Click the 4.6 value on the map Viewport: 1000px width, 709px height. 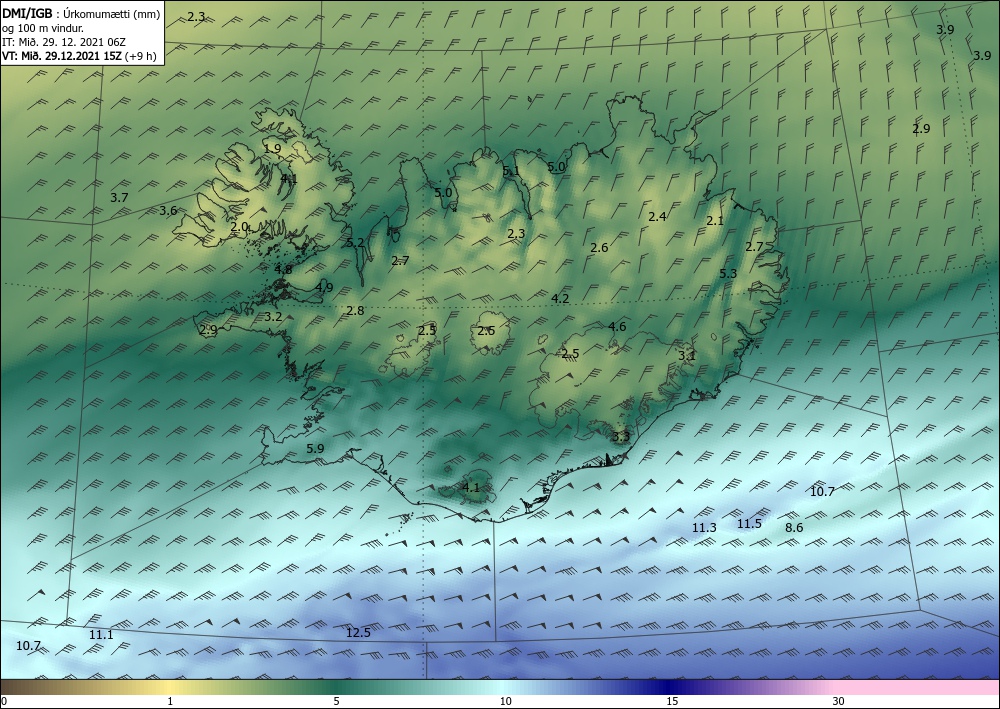point(617,326)
